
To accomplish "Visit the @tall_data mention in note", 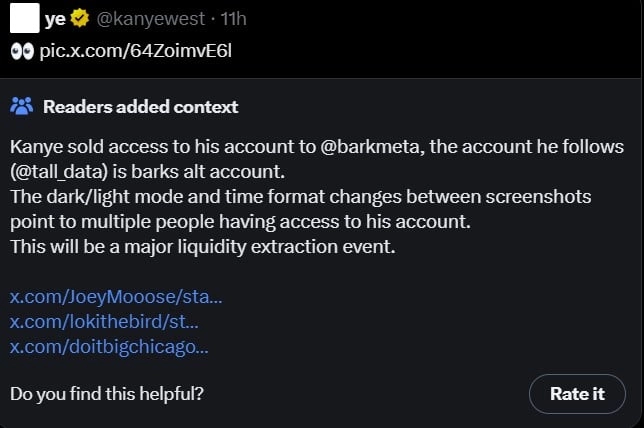I will (x=59, y=172).
